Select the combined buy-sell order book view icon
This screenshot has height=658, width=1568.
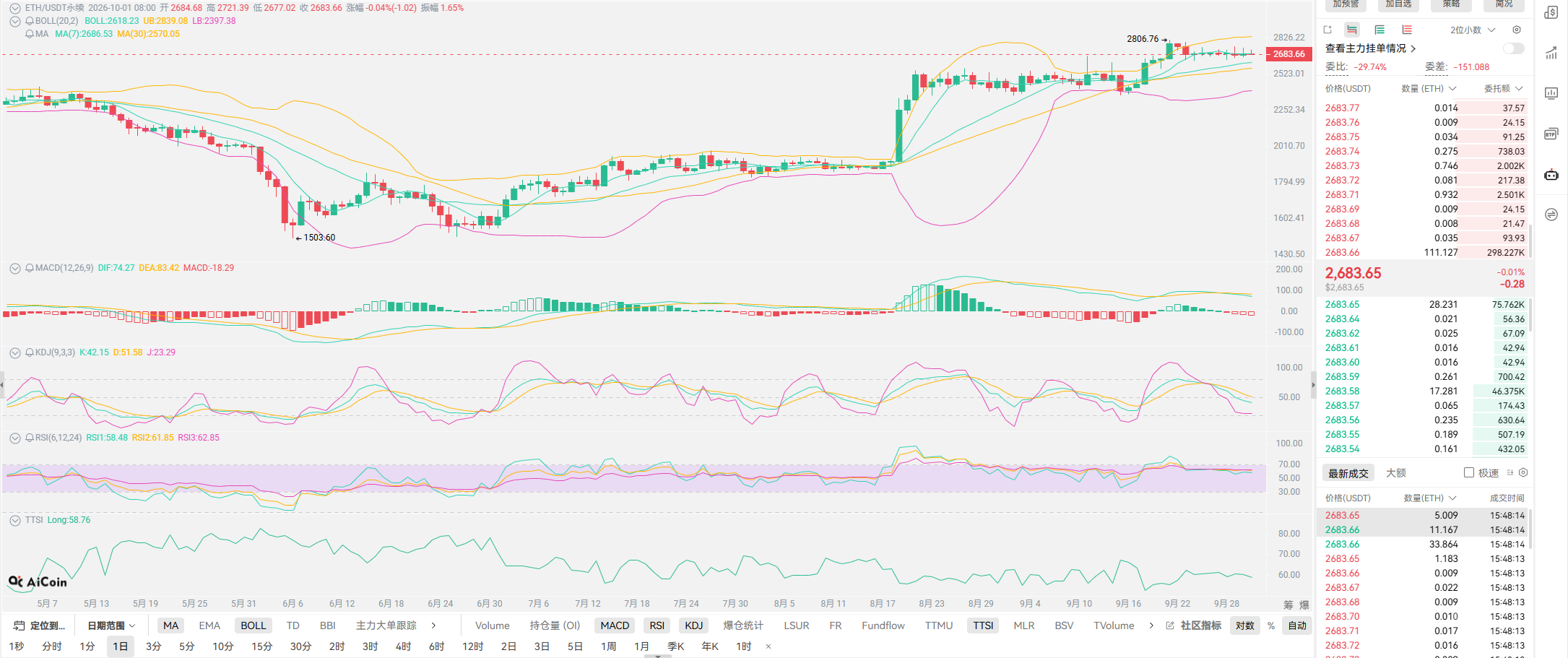[1352, 30]
